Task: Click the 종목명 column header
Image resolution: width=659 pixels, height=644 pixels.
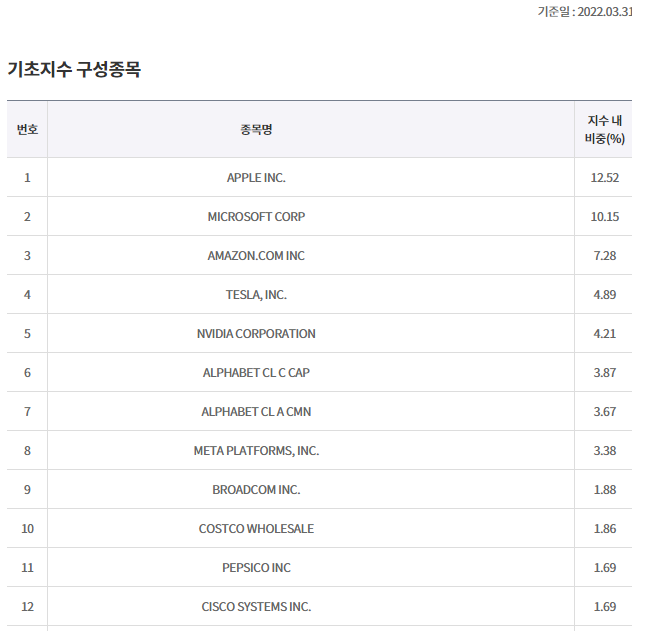Action: 256,129
